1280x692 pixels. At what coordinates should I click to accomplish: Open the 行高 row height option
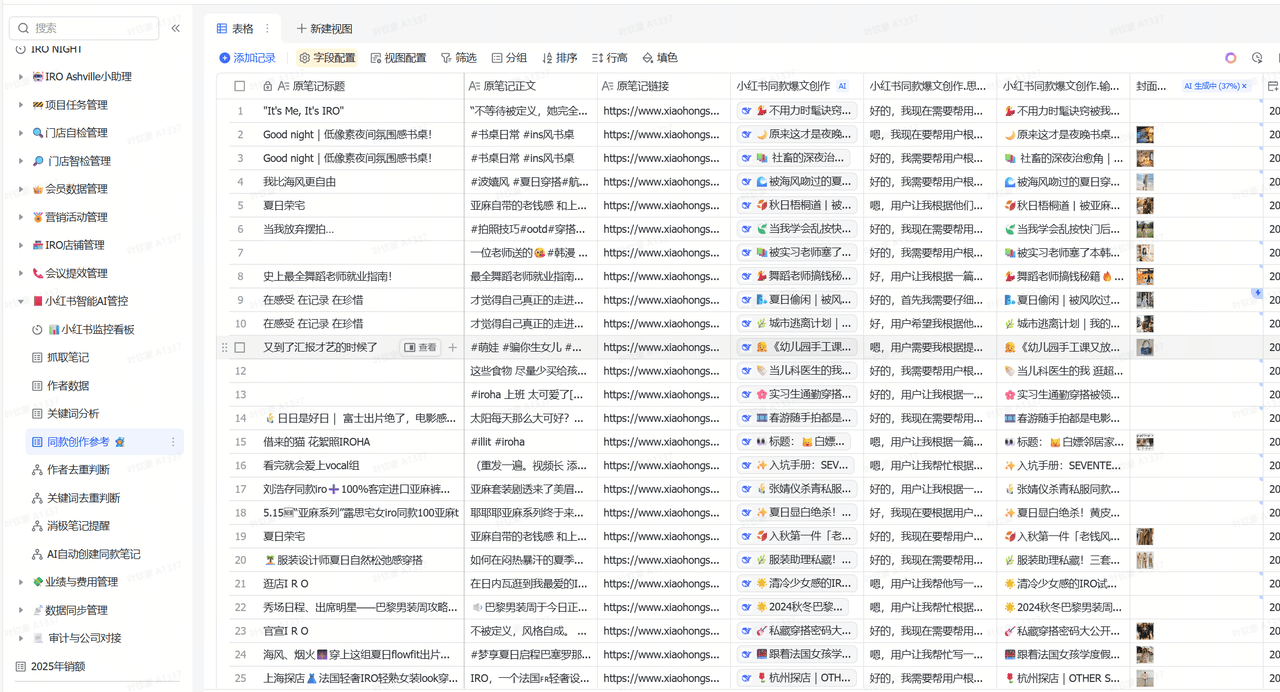[x=609, y=58]
